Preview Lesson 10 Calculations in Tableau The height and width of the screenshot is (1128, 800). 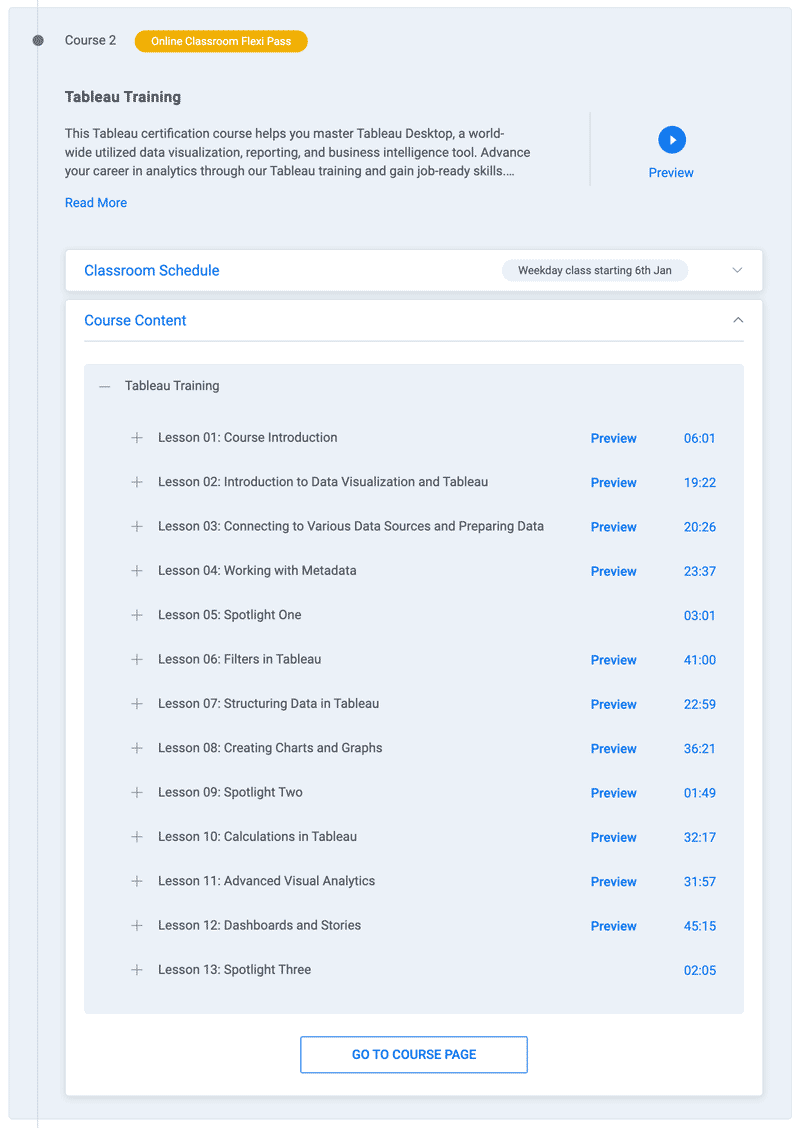(x=614, y=837)
